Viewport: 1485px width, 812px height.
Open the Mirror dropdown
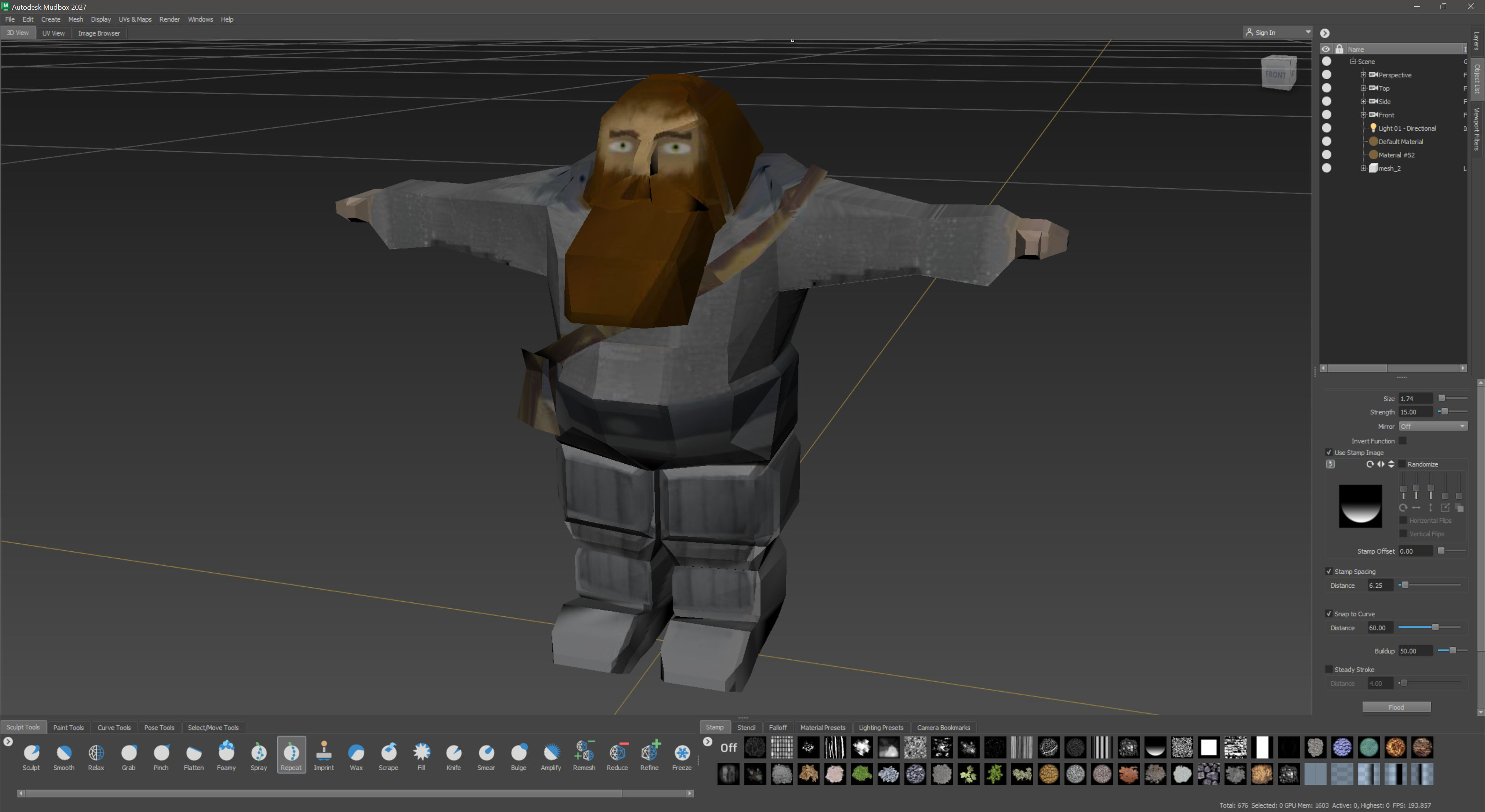[x=1432, y=426]
